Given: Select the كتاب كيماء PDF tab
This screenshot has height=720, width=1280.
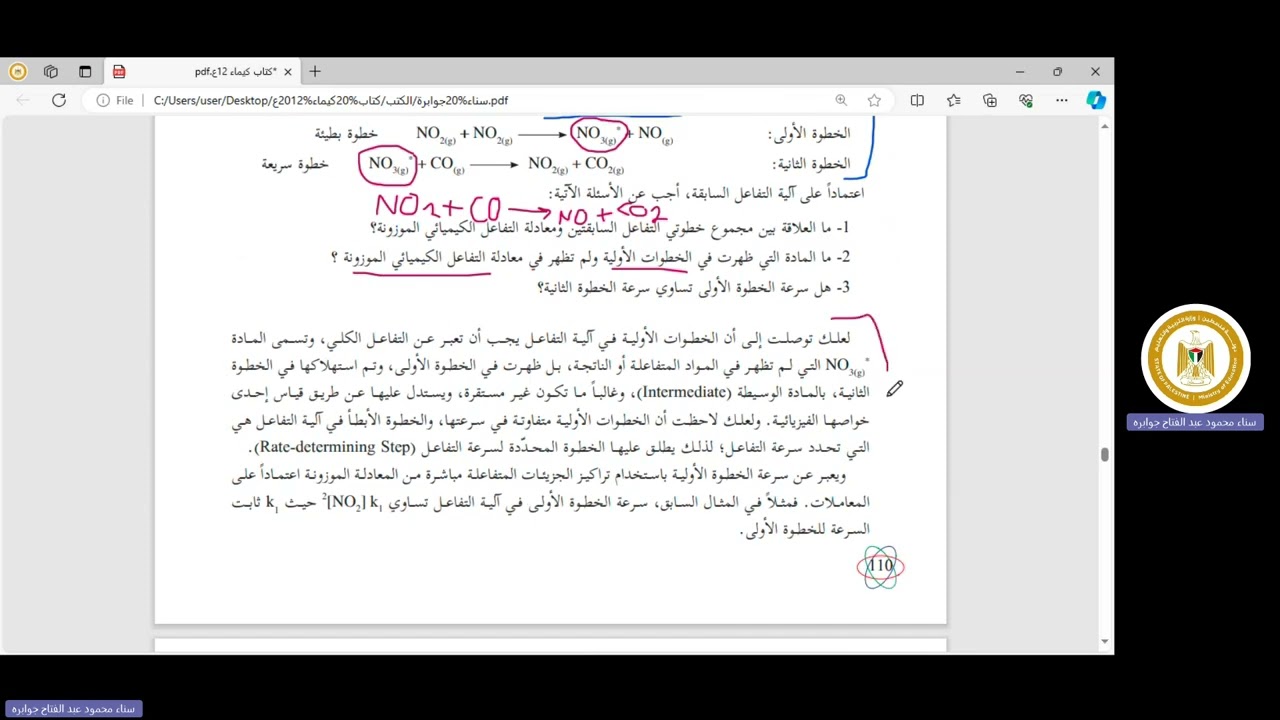Looking at the screenshot, I should [x=202, y=71].
